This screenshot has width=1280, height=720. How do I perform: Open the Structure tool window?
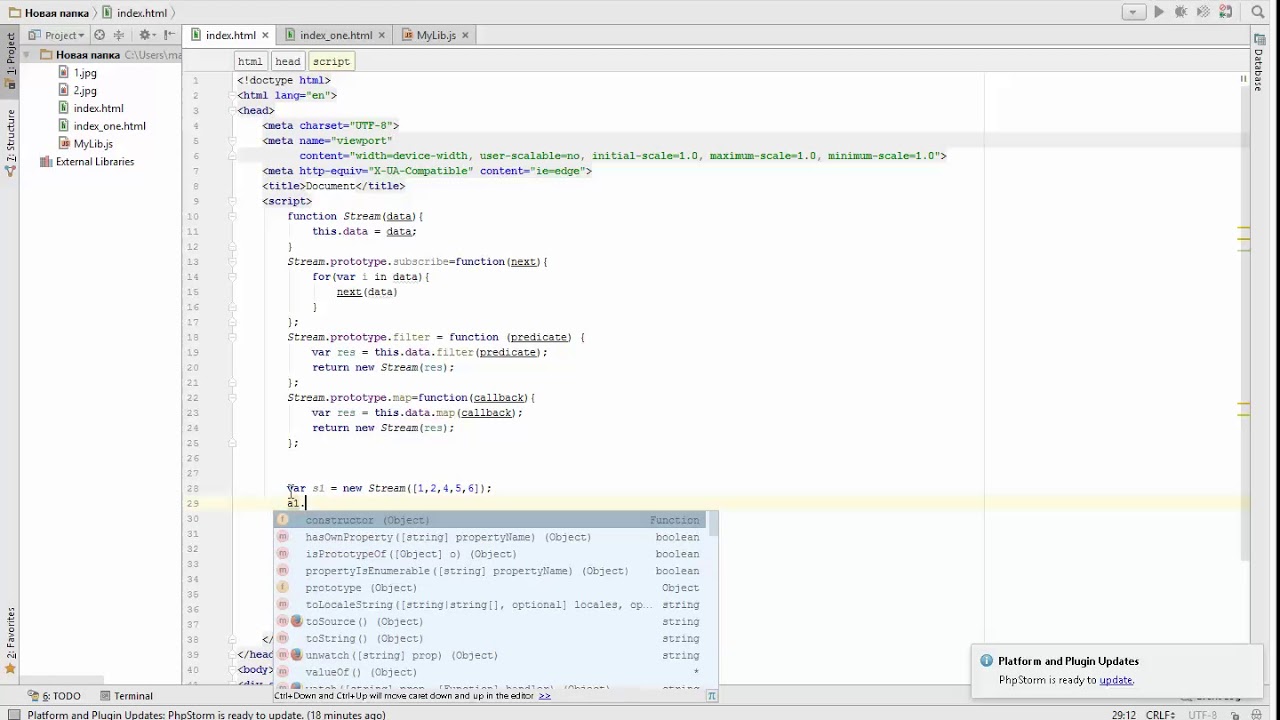click(11, 143)
